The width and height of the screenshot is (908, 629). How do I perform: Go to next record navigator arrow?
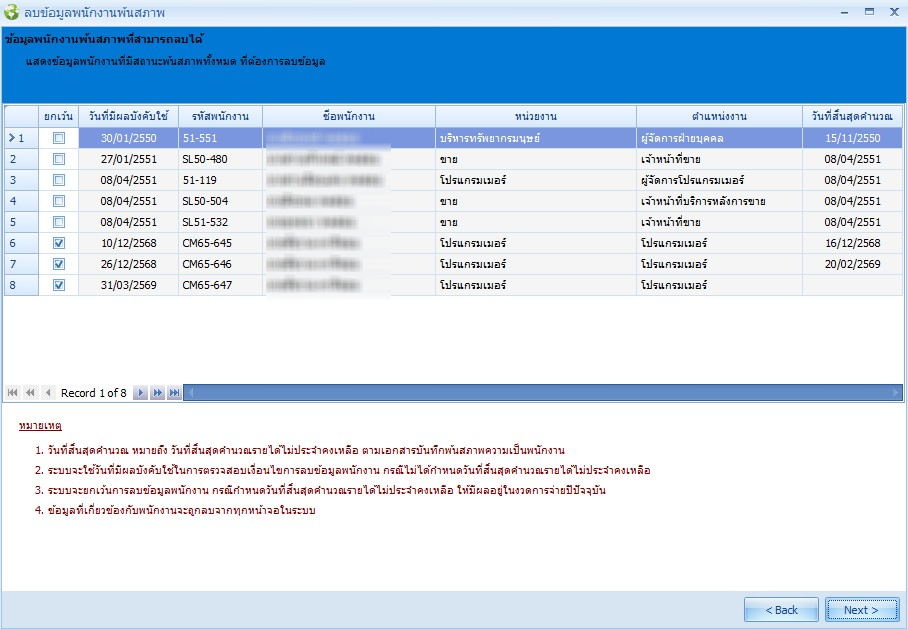(140, 393)
